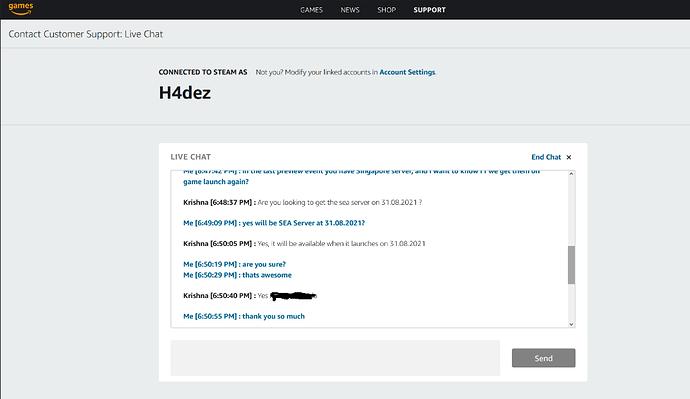The image size is (690, 399).
Task: Click the 'game launch again?' message line
Action: (216, 182)
